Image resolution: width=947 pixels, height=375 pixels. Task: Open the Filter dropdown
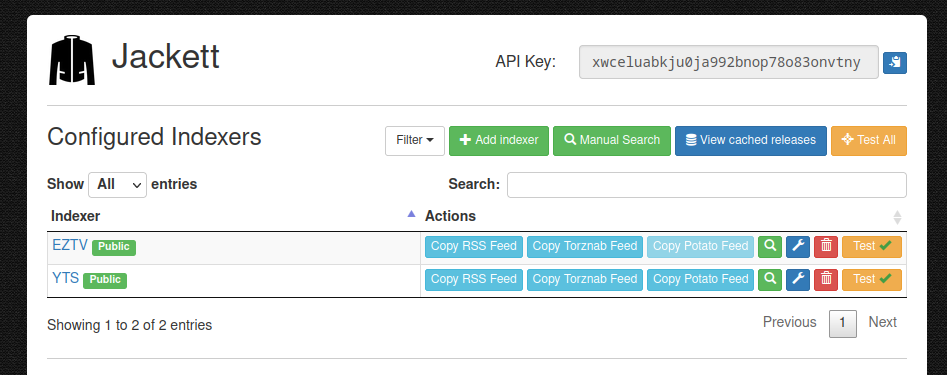tap(415, 141)
